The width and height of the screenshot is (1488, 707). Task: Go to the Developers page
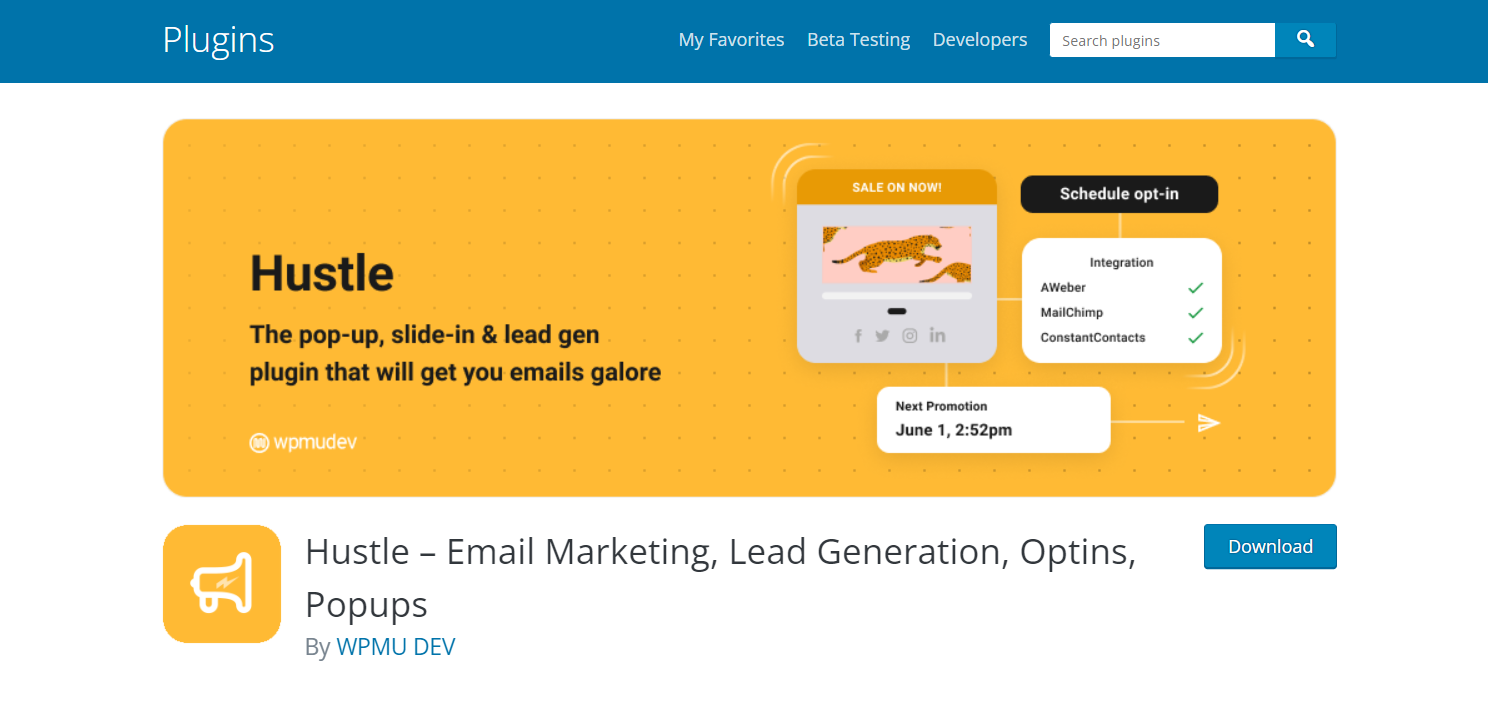click(x=980, y=40)
